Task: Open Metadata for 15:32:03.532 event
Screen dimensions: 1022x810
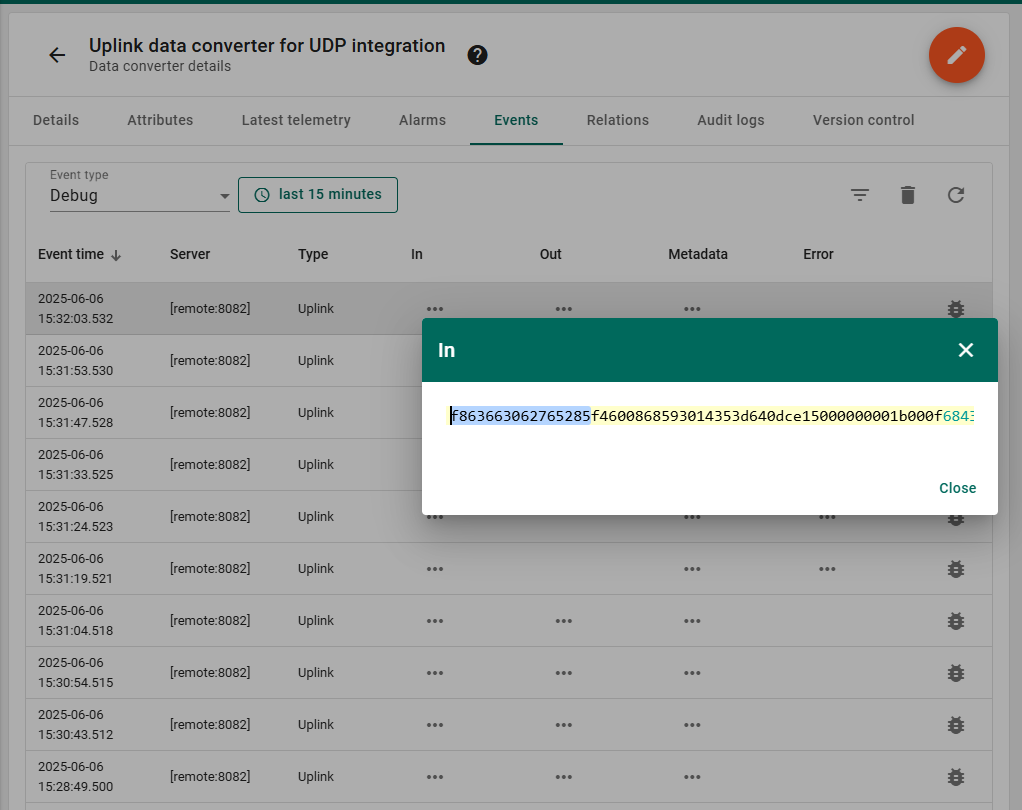Action: [x=692, y=309]
